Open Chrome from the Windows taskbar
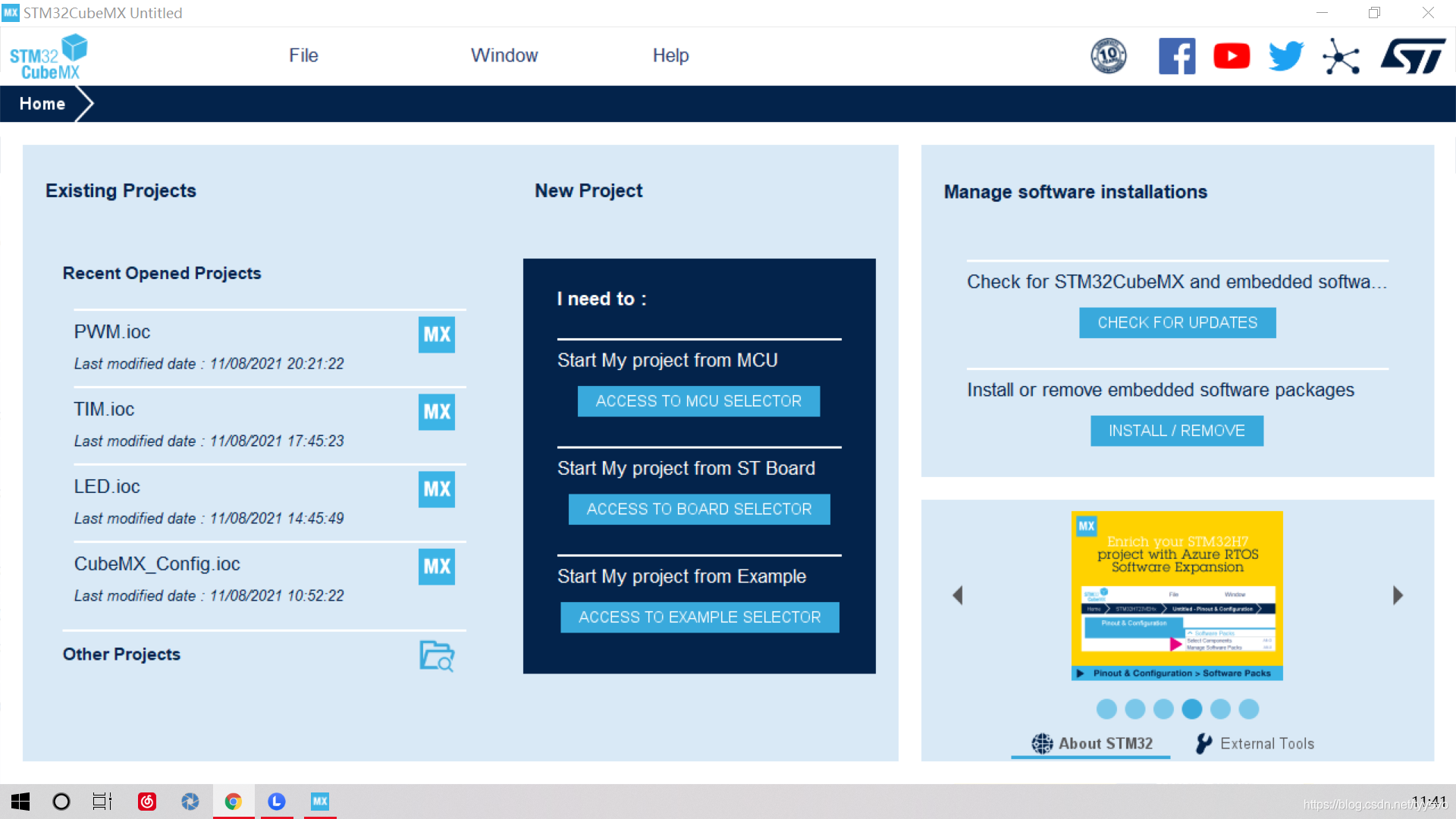 coord(234,802)
